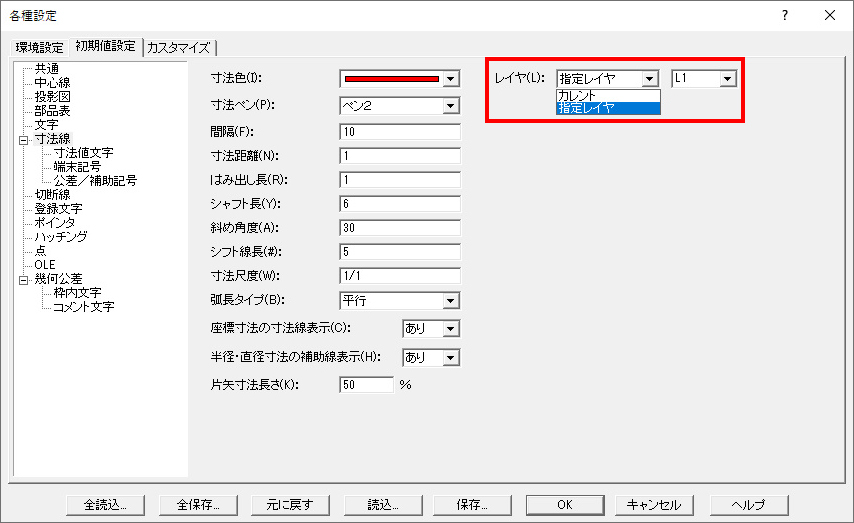Screen dimensions: 854x523
Task: Open the 座標寸法の寸法線表示 dropdown
Action: 451,329
